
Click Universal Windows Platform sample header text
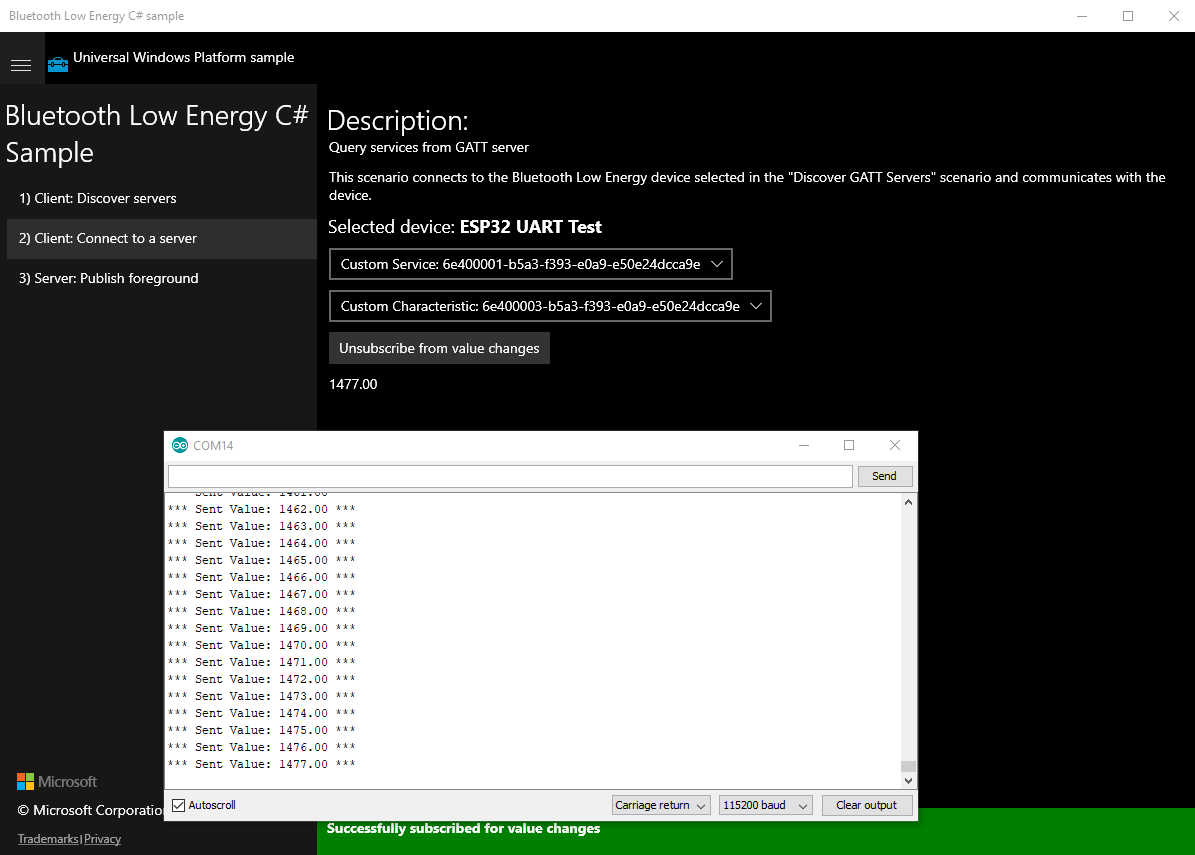[184, 57]
